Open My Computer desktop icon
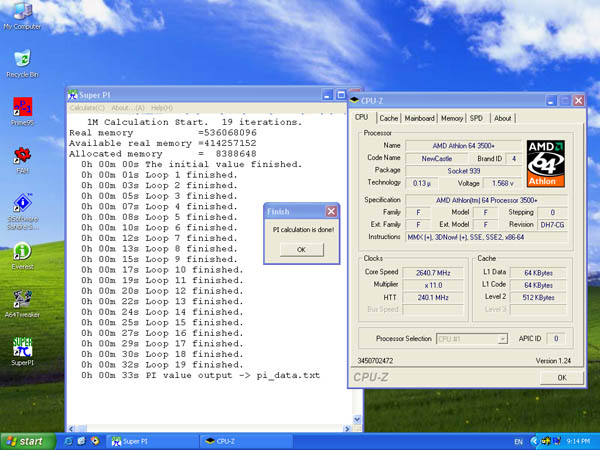Image resolution: width=600 pixels, height=450 pixels. 22,15
